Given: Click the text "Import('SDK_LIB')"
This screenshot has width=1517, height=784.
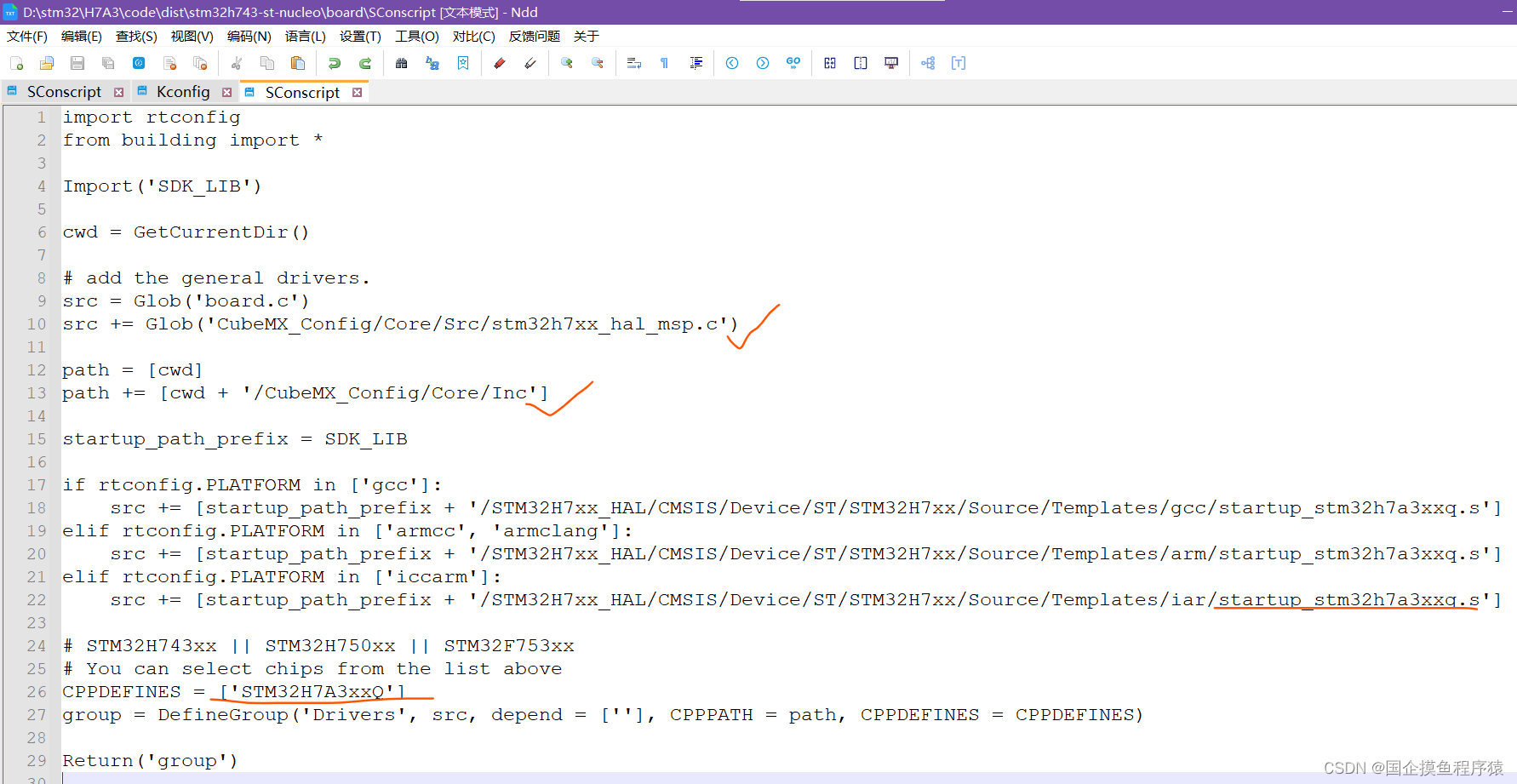Looking at the screenshot, I should click(x=162, y=186).
